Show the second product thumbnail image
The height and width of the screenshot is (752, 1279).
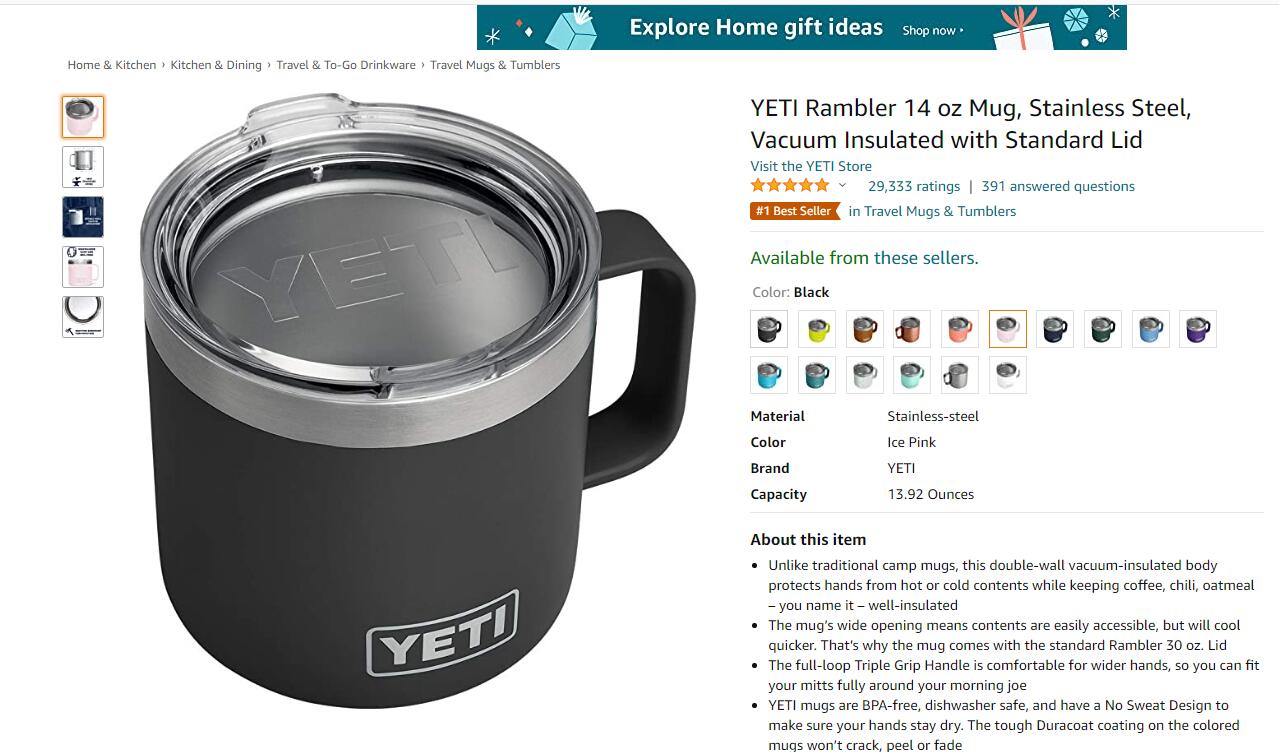[83, 167]
